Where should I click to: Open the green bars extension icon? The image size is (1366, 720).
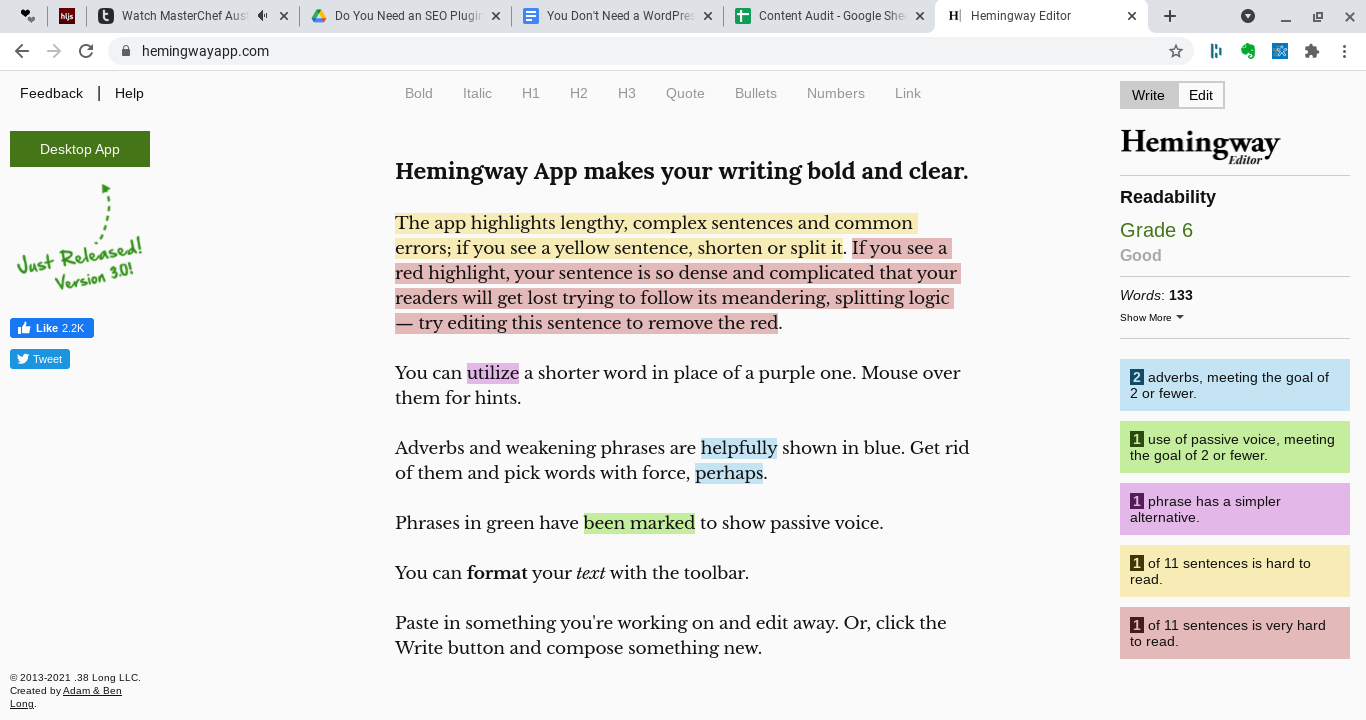pyautogui.click(x=1216, y=51)
